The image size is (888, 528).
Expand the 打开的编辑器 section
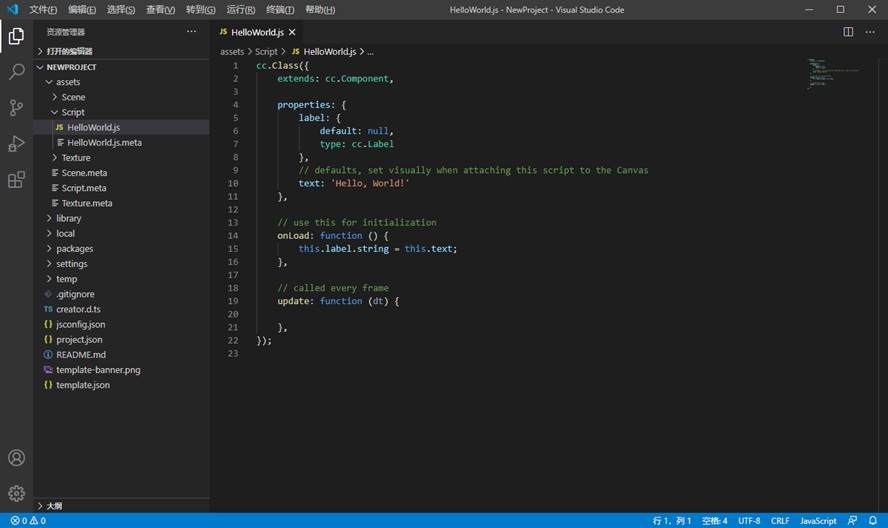pyautogui.click(x=121, y=52)
